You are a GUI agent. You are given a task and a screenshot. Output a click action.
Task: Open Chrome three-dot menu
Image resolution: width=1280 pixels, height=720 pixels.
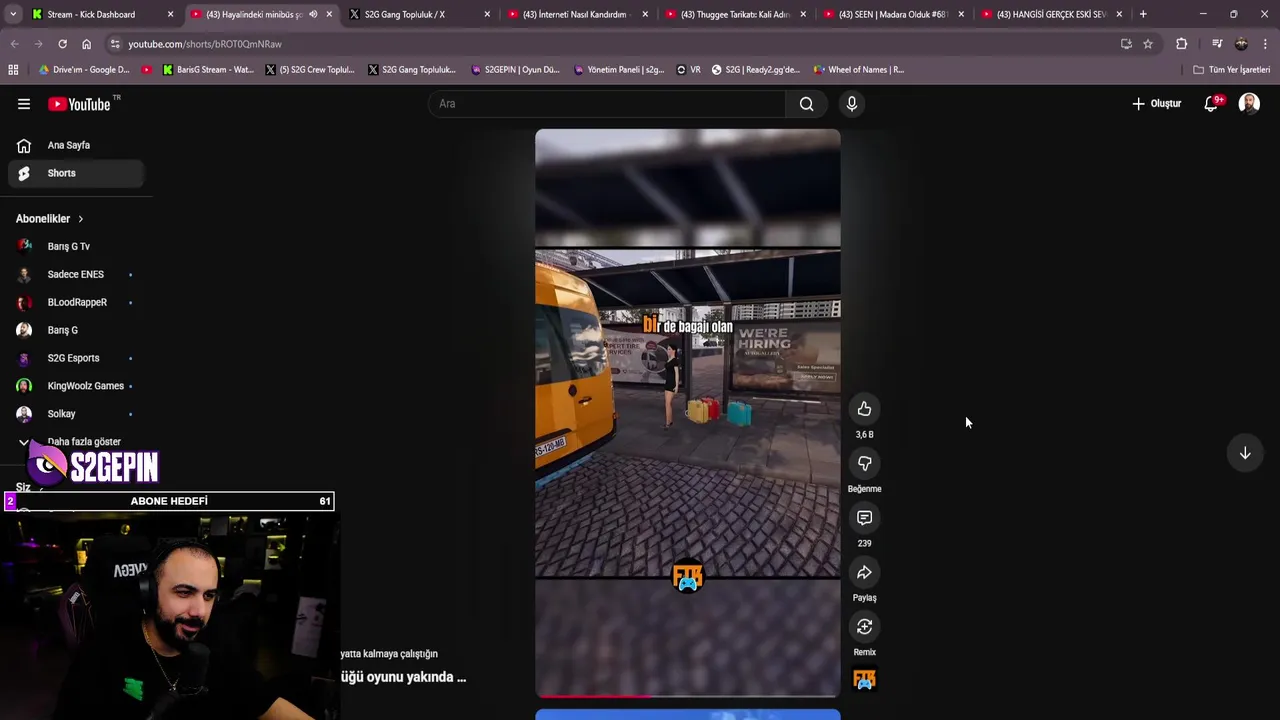pos(1266,44)
